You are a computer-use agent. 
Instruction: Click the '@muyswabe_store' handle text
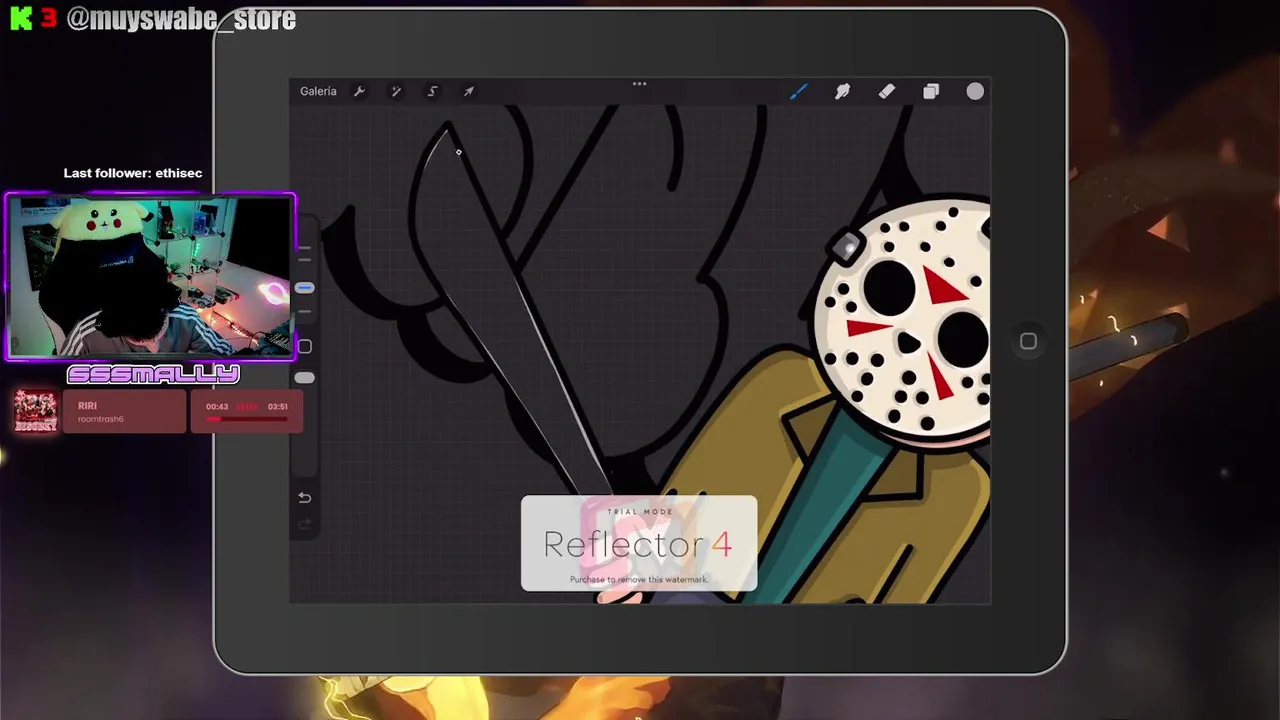coord(181,19)
